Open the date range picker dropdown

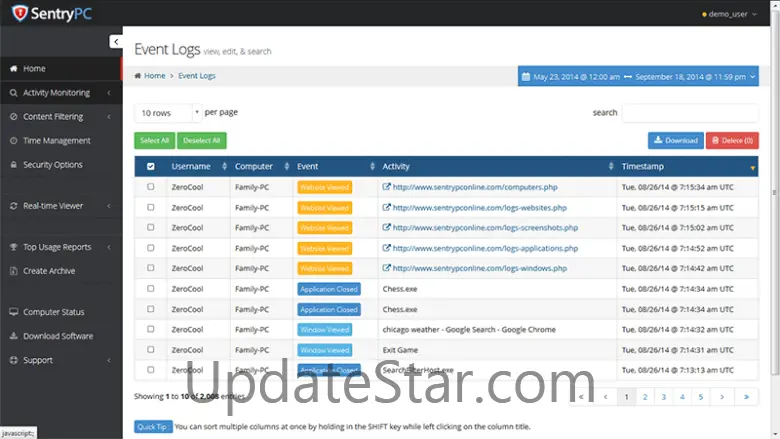638,77
